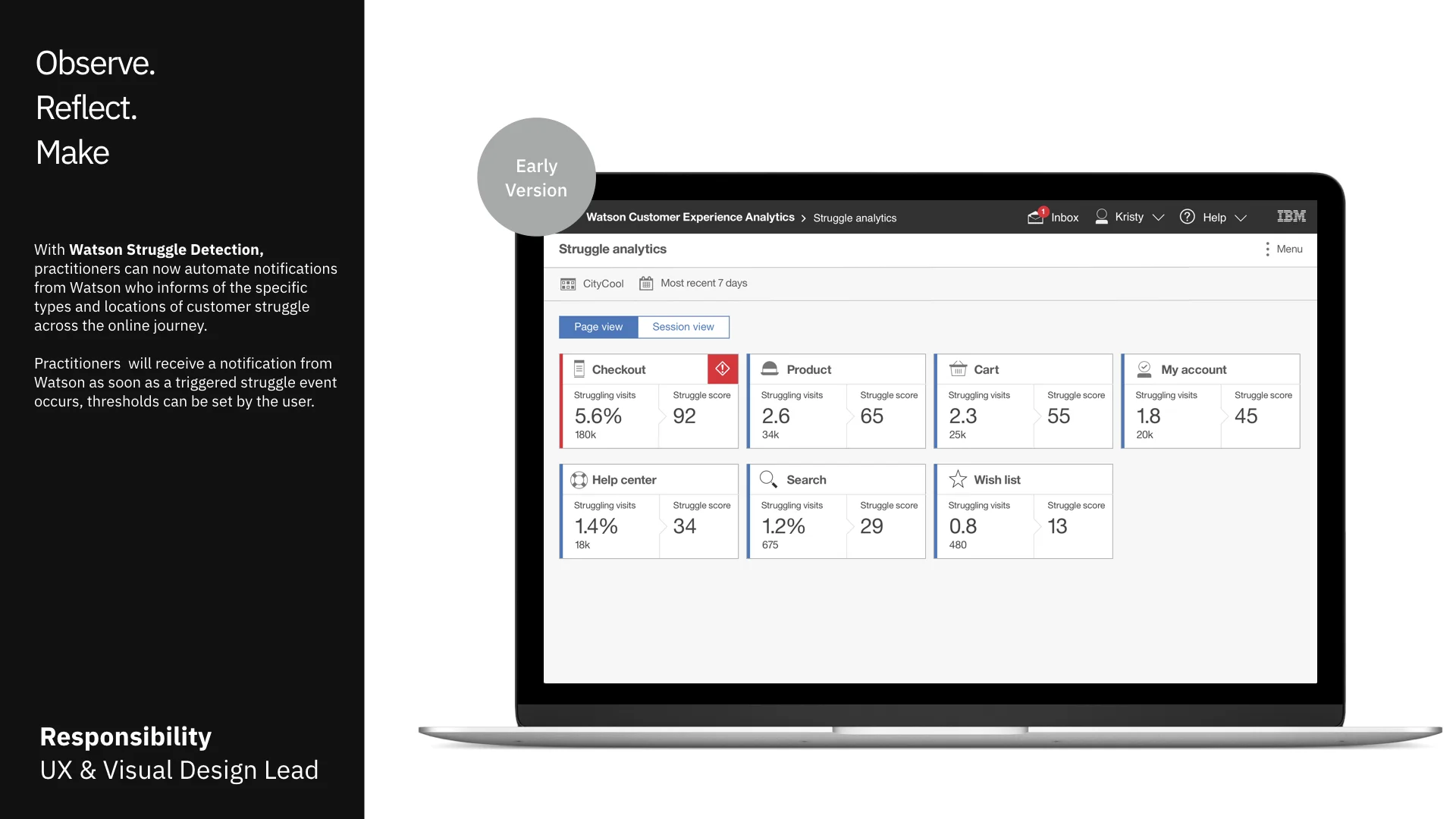
Task: Click the IBM logo
Action: [1291, 217]
